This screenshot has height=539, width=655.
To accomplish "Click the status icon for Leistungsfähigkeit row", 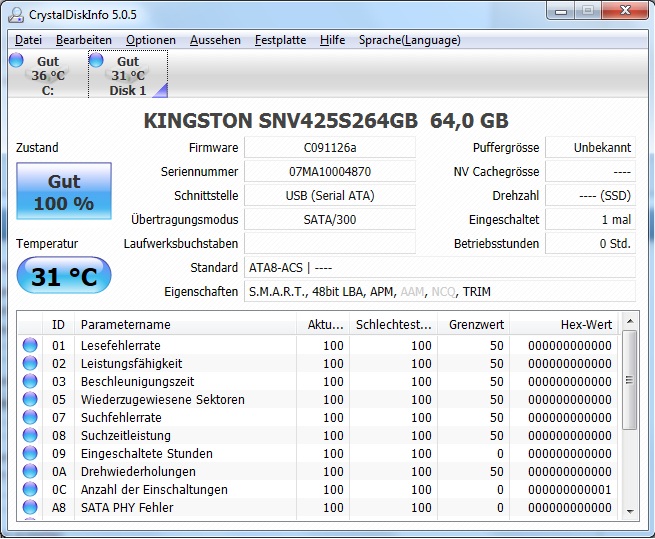I will click(30, 363).
